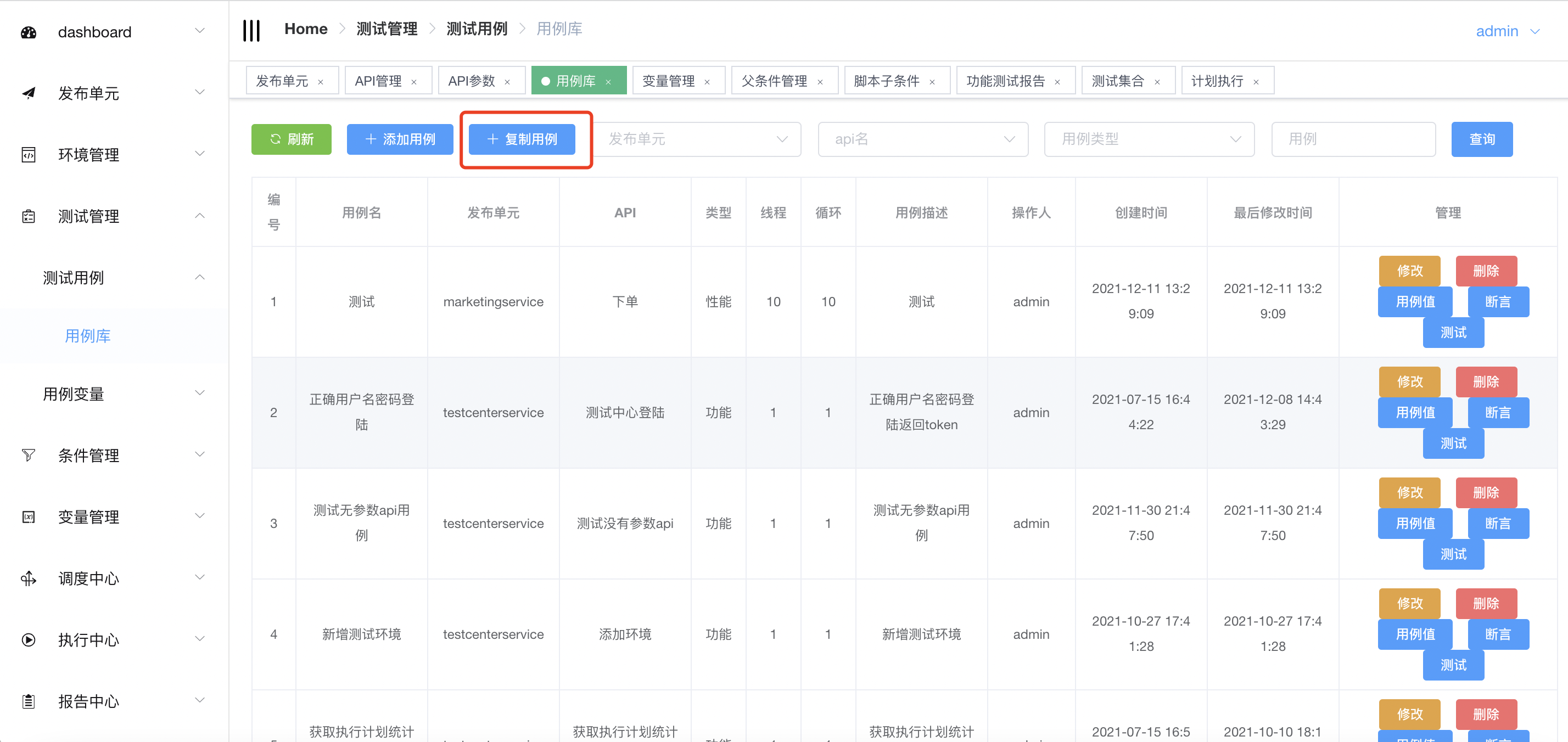Click the API column header

tap(625, 212)
